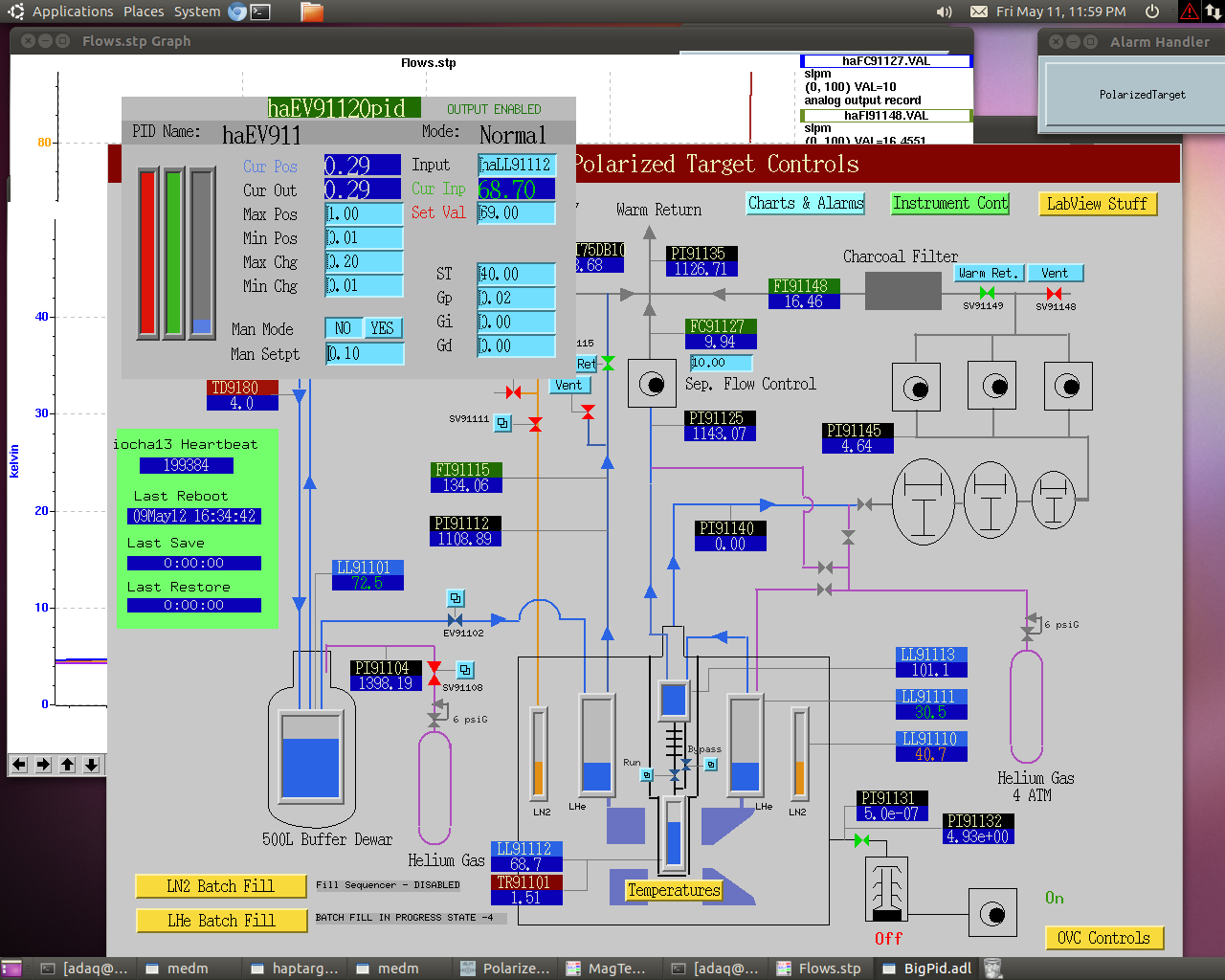The height and width of the screenshot is (980, 1225).
Task: Open the OVC Controls menu
Action: pos(1104,938)
